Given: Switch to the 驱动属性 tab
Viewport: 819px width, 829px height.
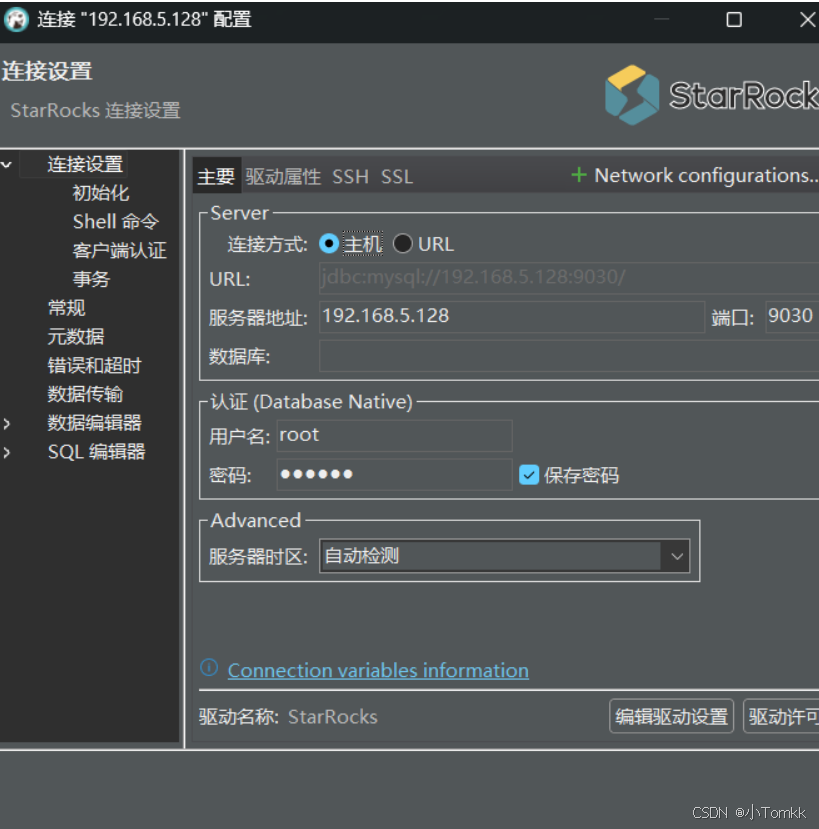Looking at the screenshot, I should (283, 177).
